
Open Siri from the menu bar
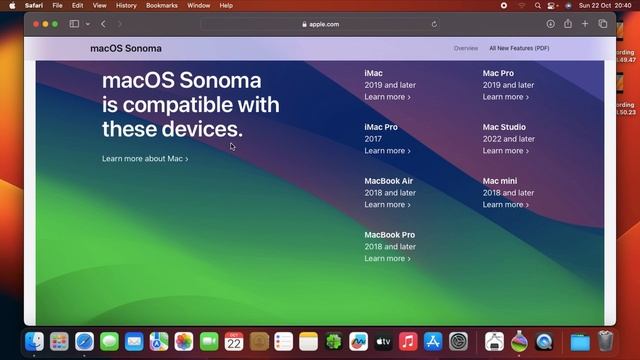coord(568,5)
